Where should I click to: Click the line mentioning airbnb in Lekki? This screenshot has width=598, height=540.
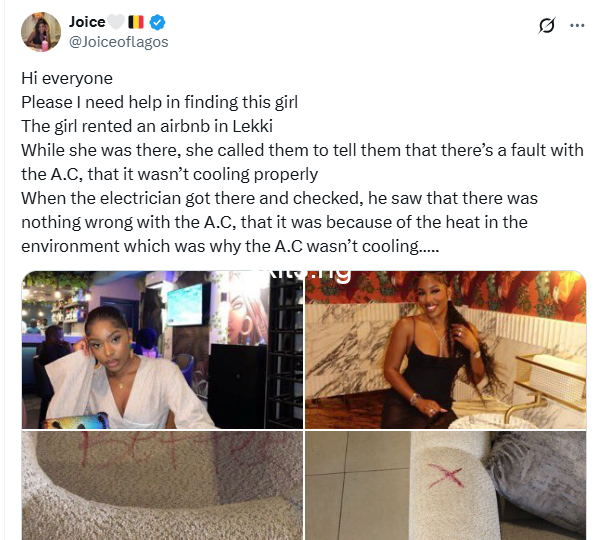tap(147, 126)
